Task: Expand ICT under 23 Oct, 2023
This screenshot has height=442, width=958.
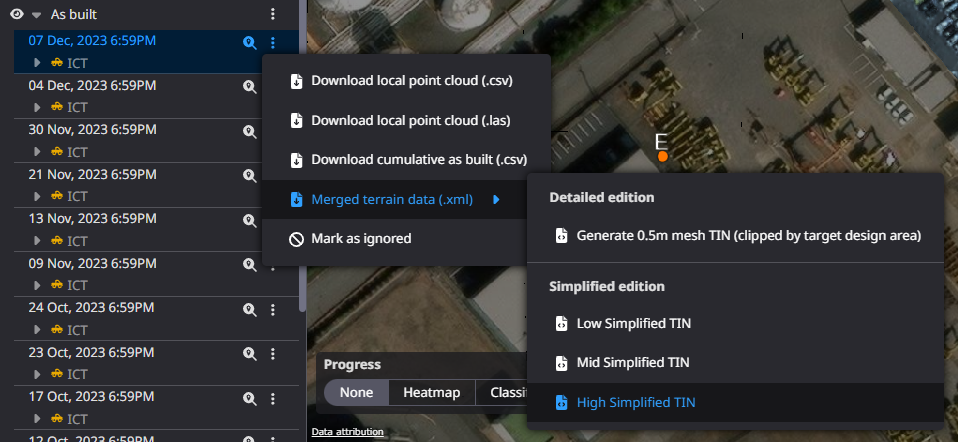Action: pos(37,374)
